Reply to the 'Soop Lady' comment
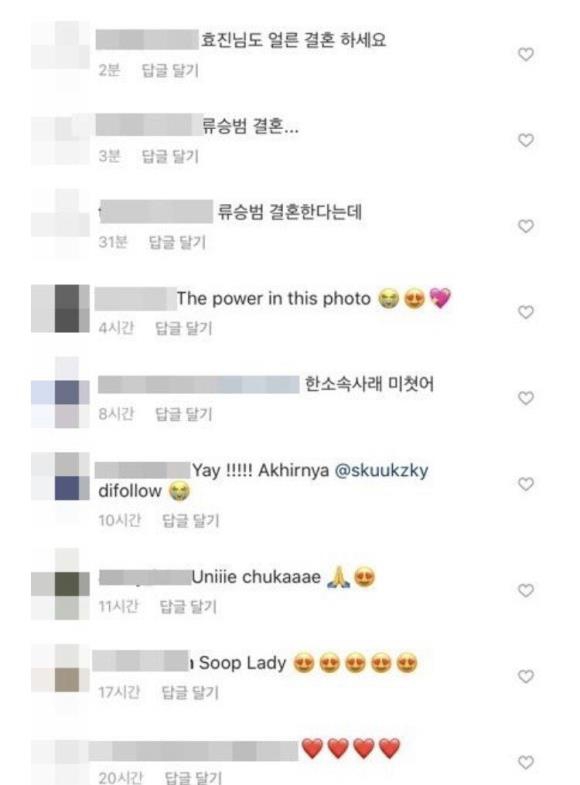The image size is (580, 785). coord(190,693)
